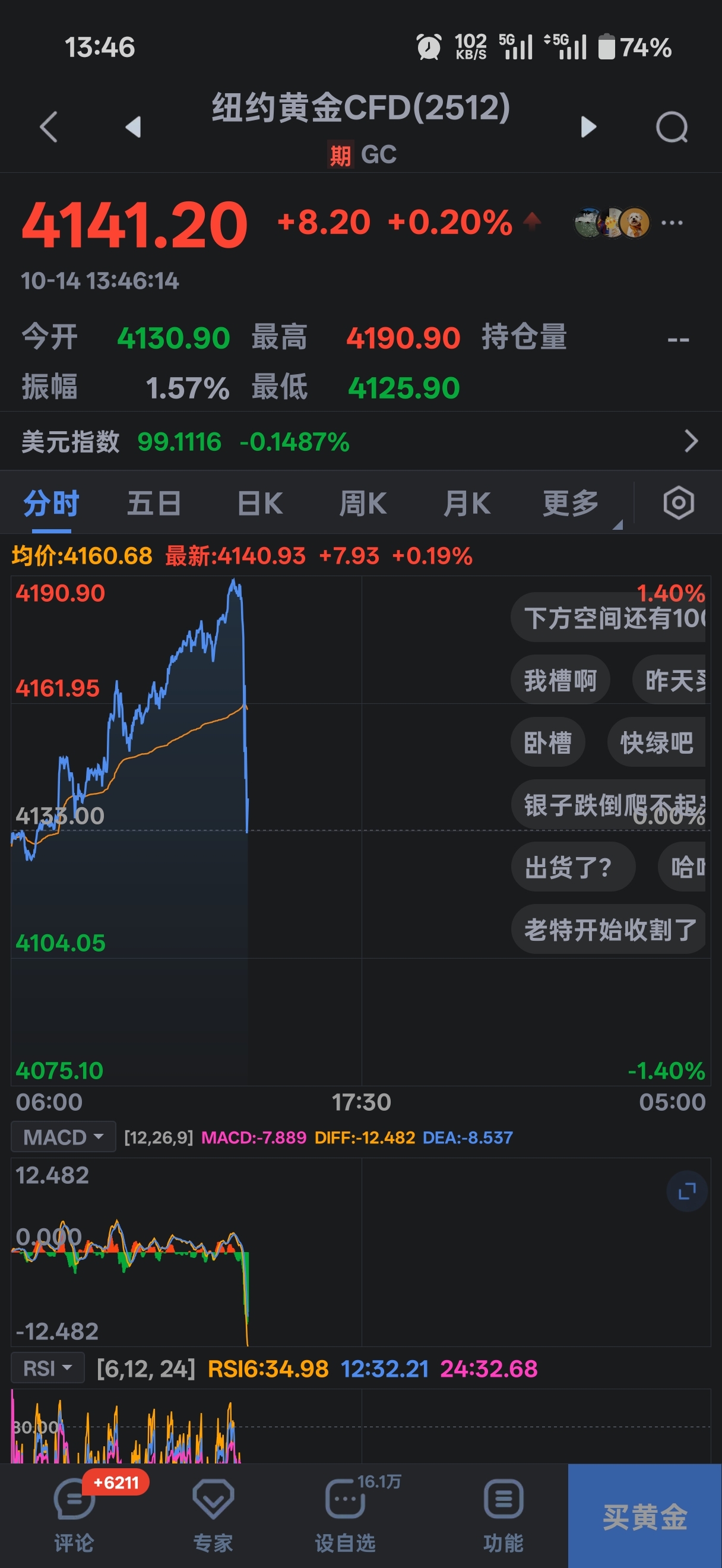Tap the MACD:-7.889 value
Viewport: 722px width, 1568px height.
click(x=254, y=1137)
